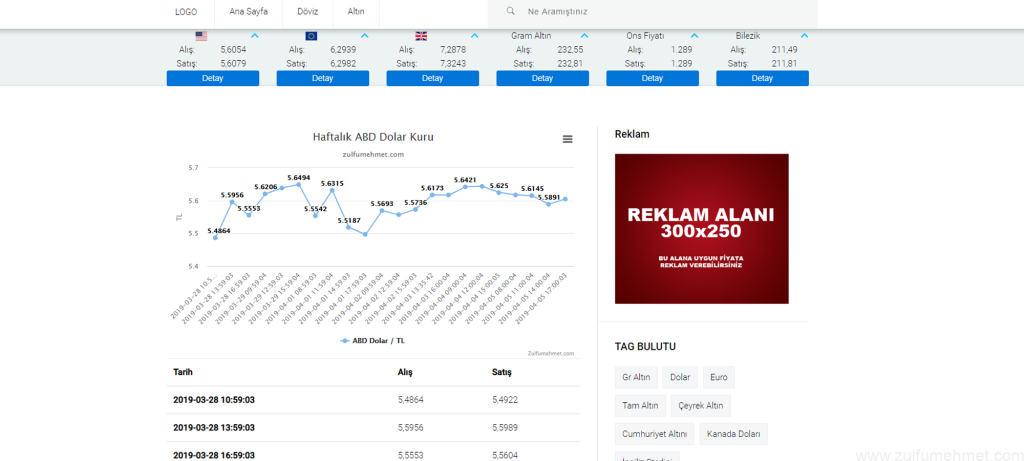Viewport: 1024px width, 461px height.
Task: Click the REKLAM ALANI 300x250 banner
Action: (x=701, y=228)
